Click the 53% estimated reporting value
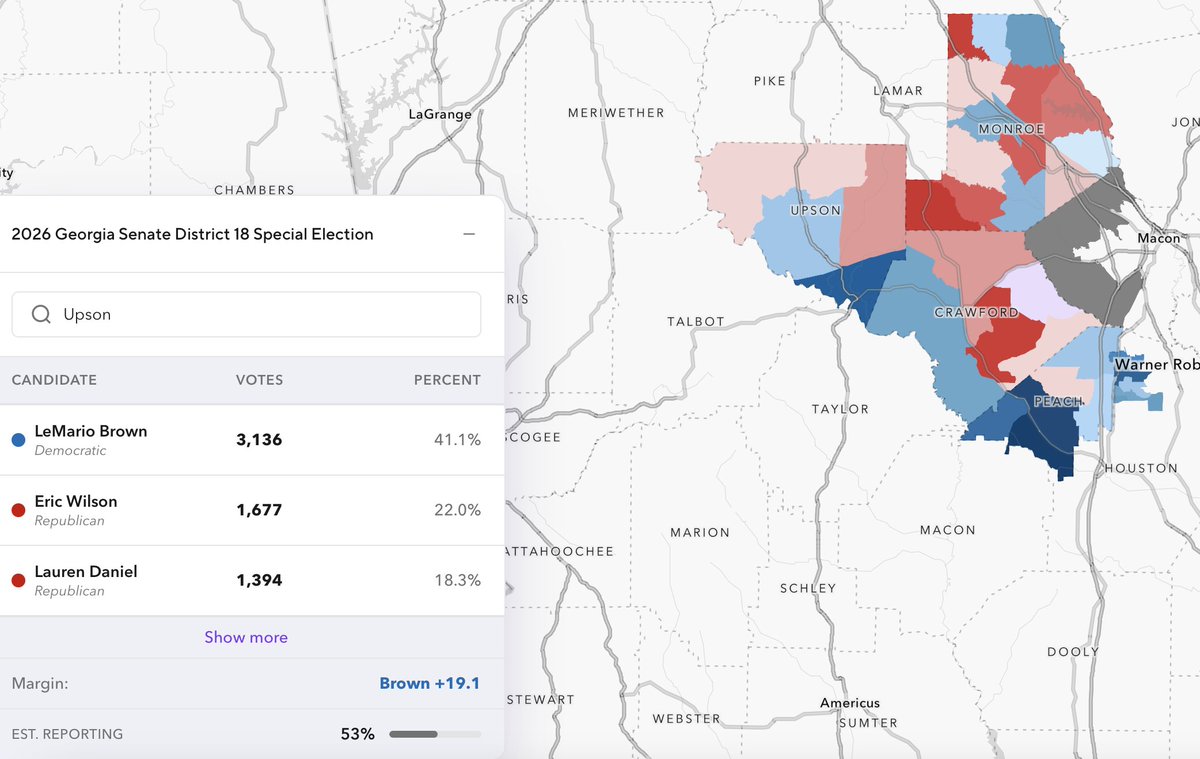The height and width of the screenshot is (759, 1200). 358,734
